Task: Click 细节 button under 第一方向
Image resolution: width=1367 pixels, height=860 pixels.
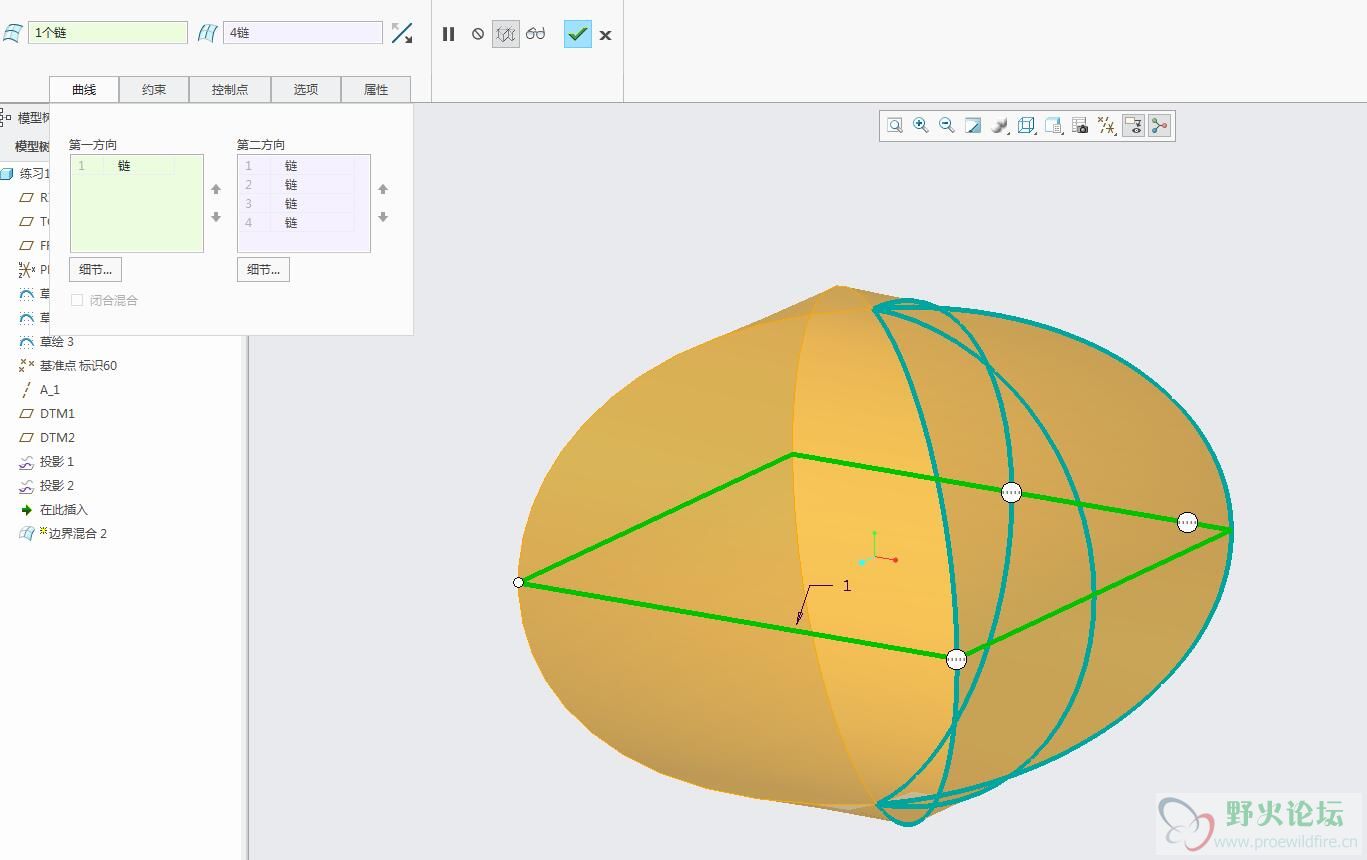Action: pyautogui.click(x=96, y=269)
